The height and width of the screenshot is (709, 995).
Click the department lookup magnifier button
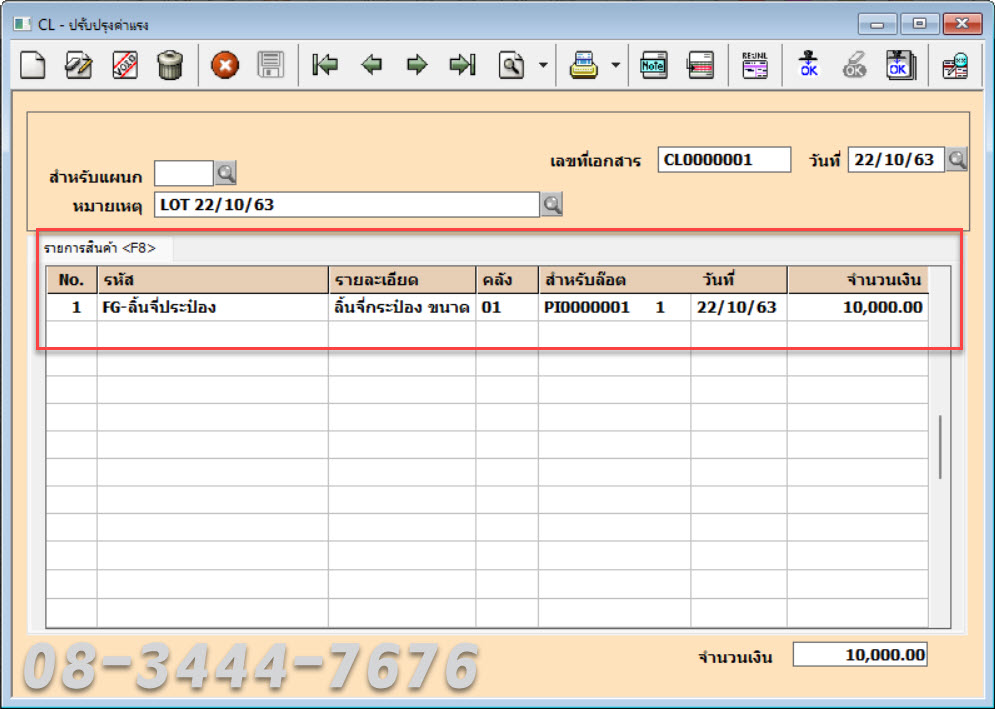click(x=226, y=173)
